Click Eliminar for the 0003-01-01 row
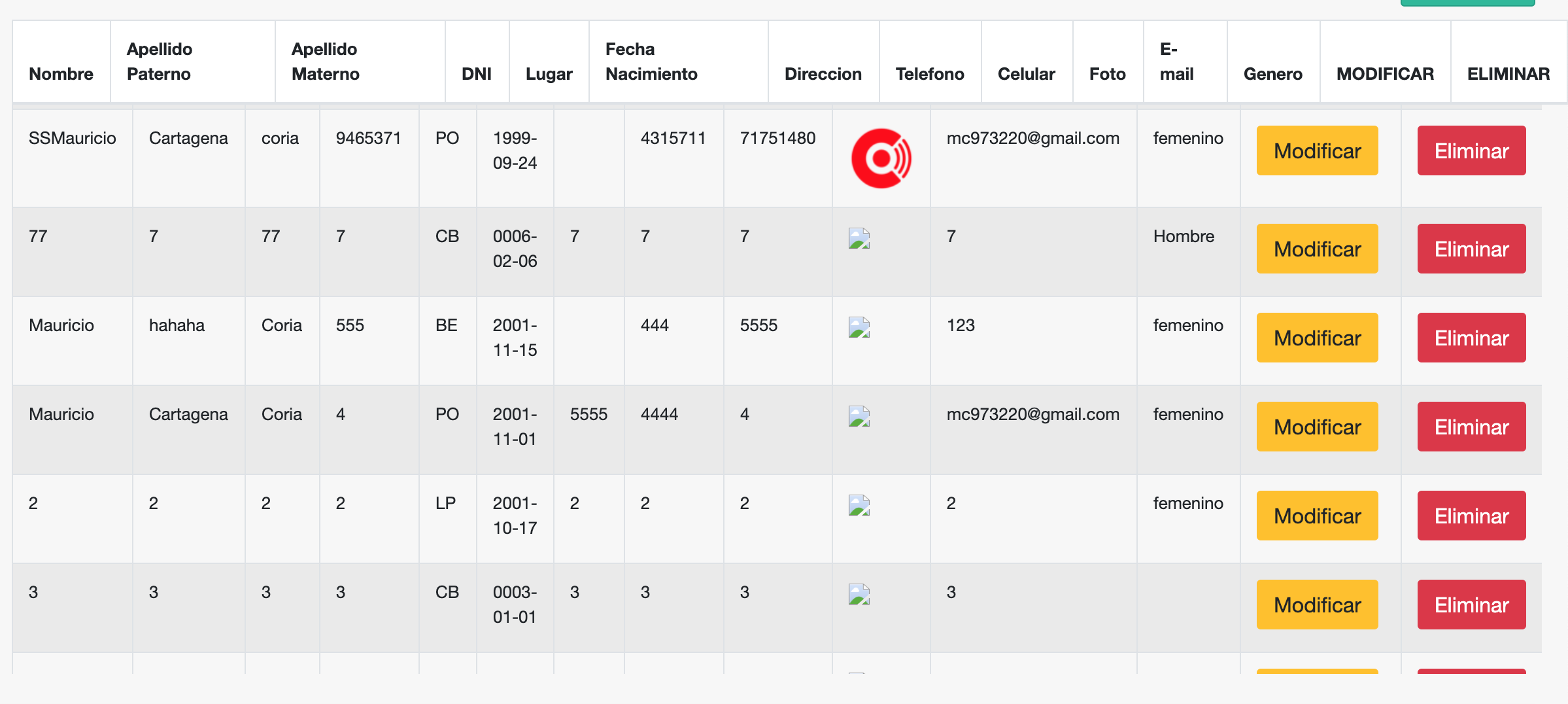The image size is (1568, 704). coord(1471,605)
